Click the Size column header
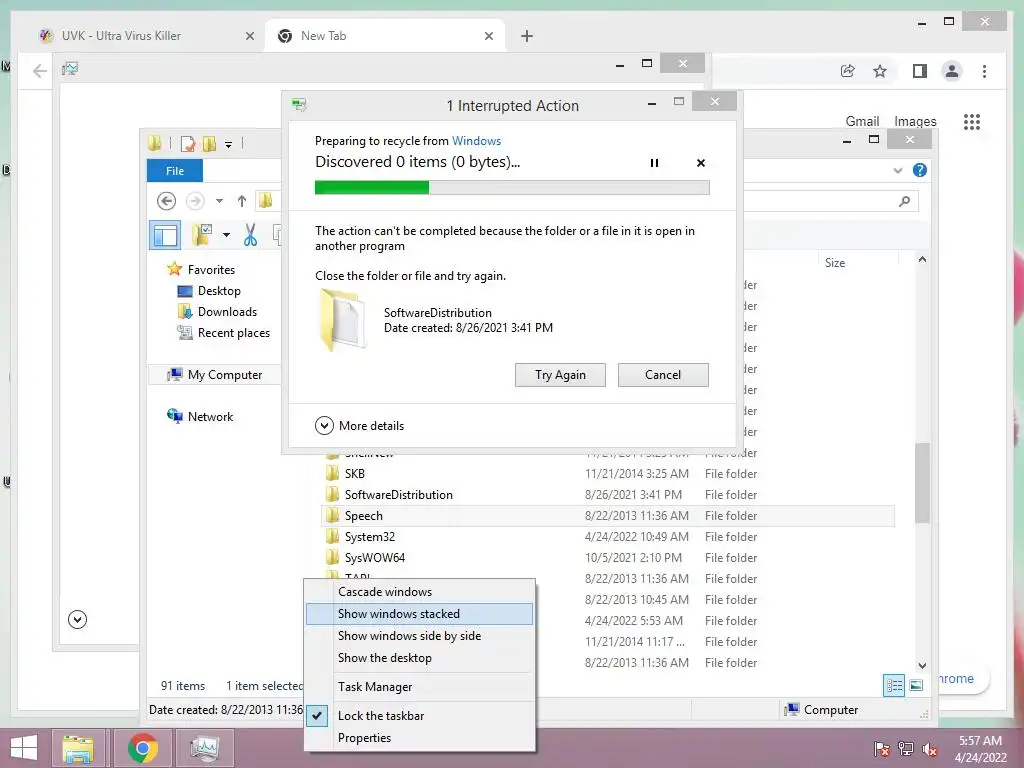Viewport: 1024px width, 768px height. 858,263
